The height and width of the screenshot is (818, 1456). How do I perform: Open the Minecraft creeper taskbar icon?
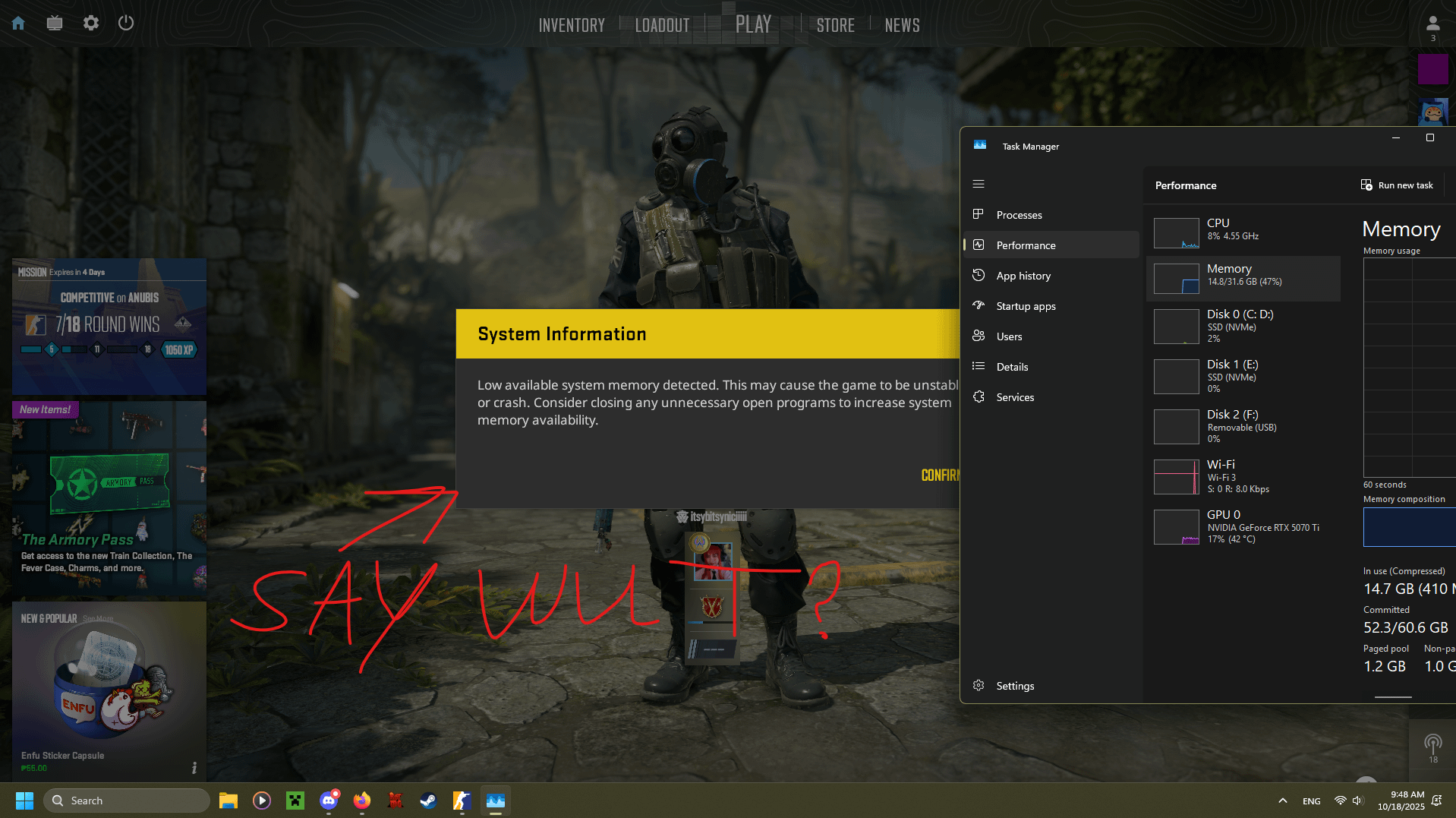click(x=295, y=801)
